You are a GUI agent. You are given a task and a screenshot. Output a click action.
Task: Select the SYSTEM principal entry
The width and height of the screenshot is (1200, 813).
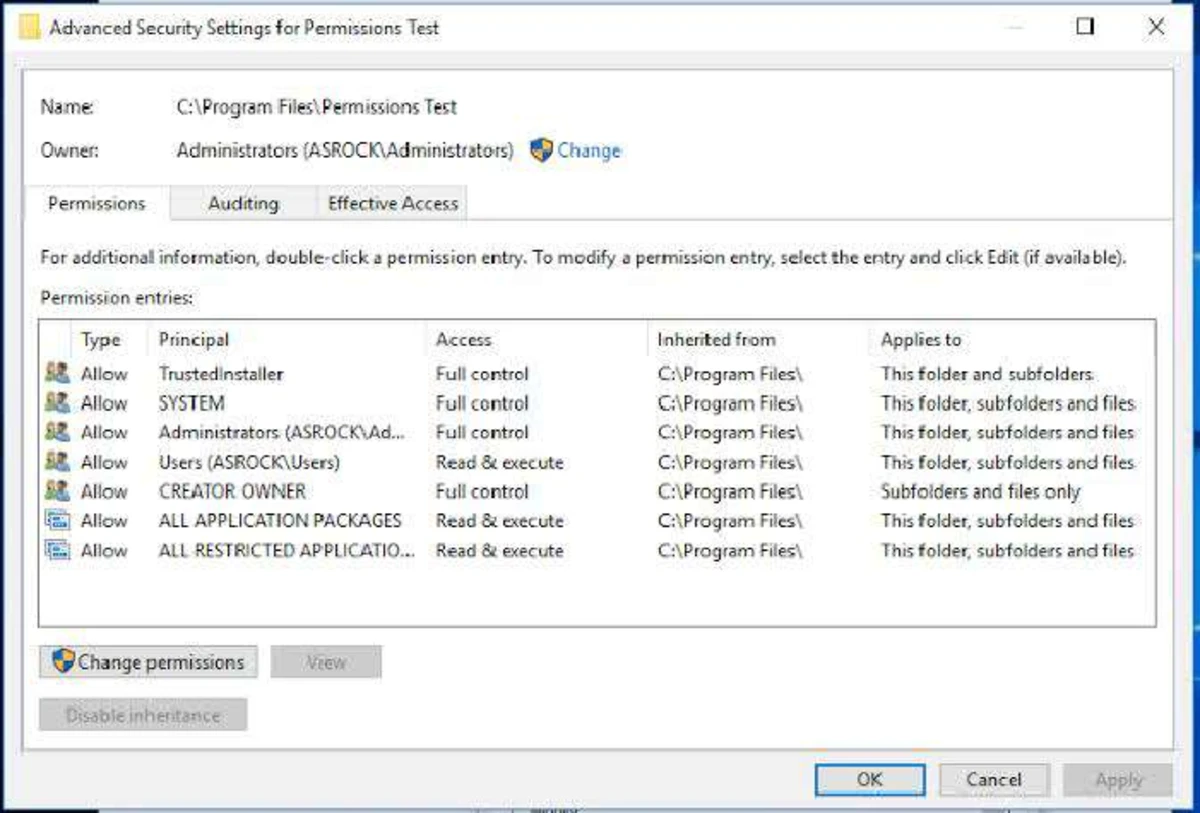coord(191,404)
